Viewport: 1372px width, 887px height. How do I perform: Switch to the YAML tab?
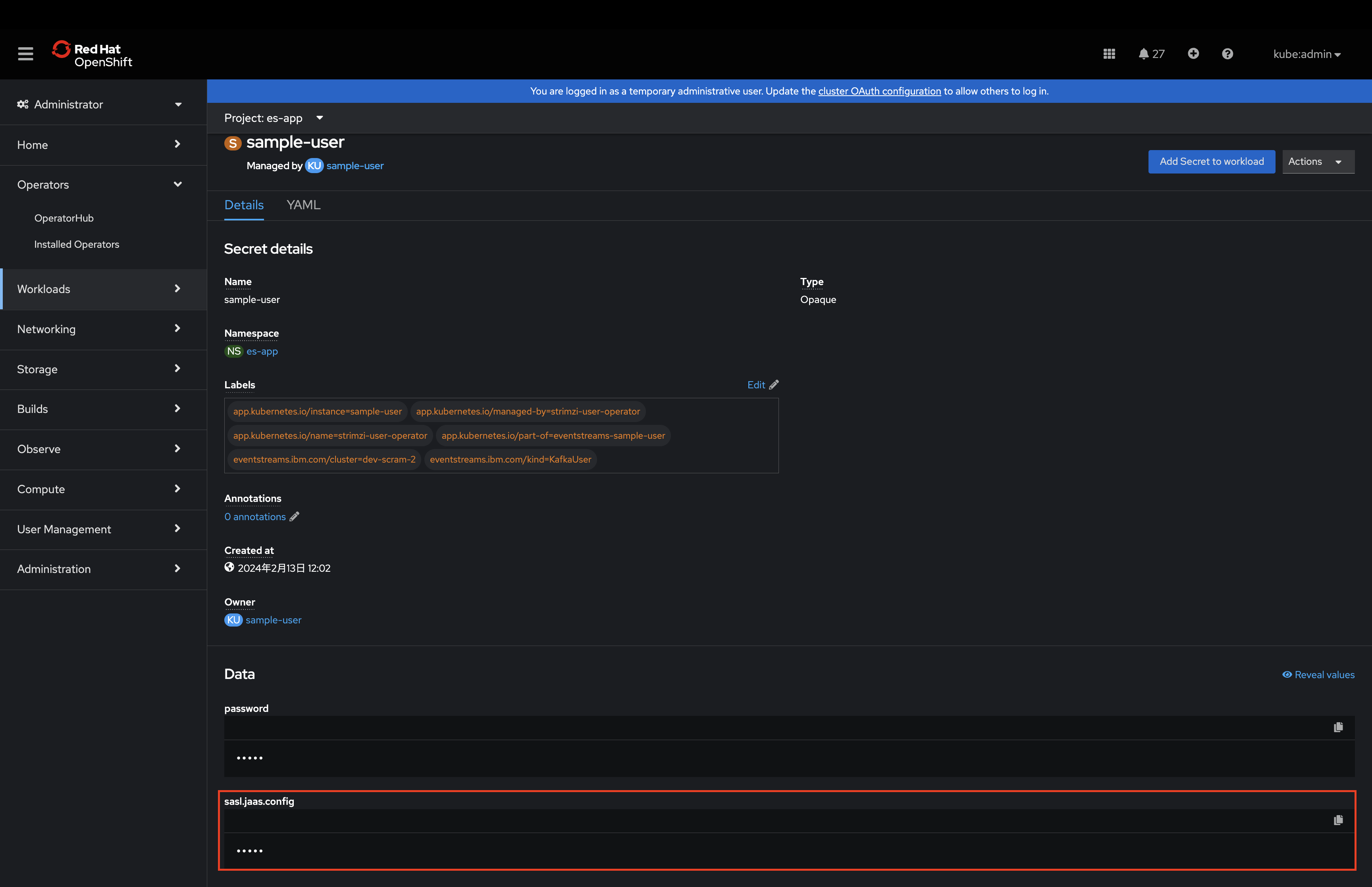[303, 205]
